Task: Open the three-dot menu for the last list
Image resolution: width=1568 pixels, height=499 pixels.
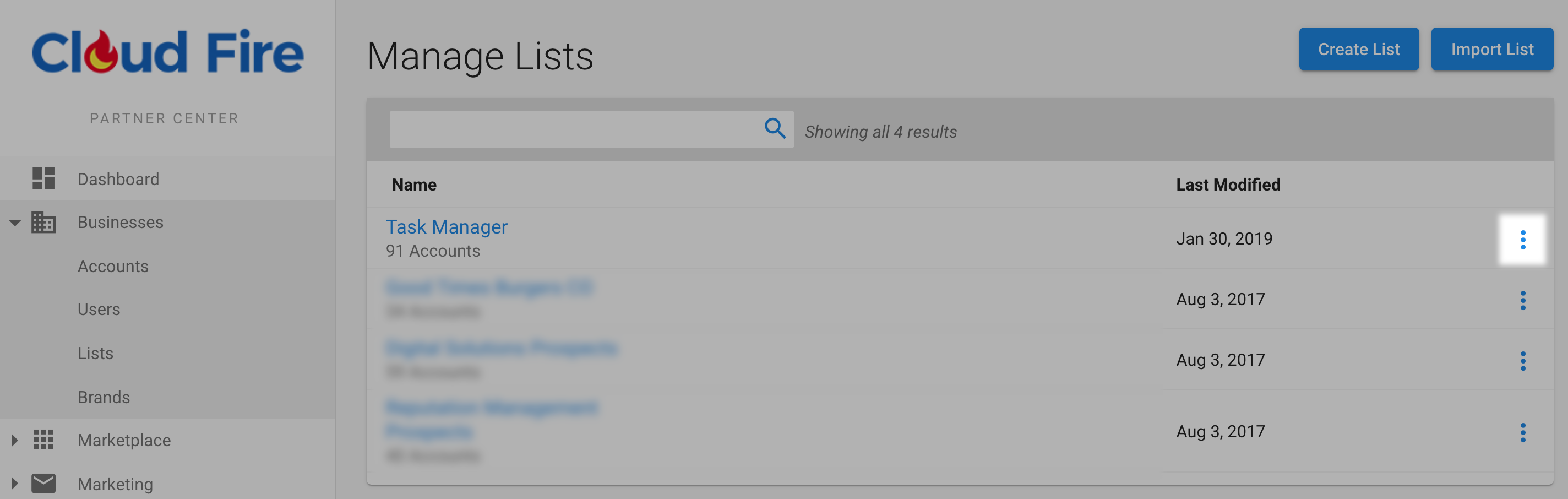Action: (x=1522, y=432)
